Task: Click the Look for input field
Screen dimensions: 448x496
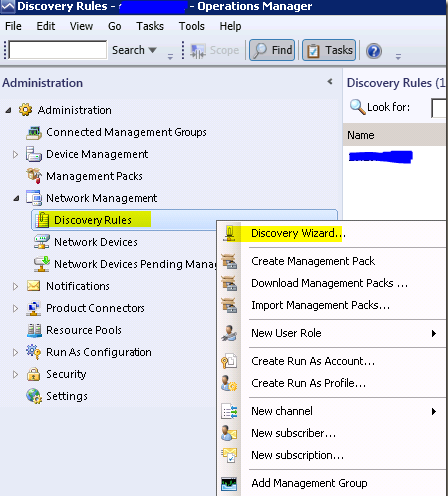Action: pyautogui.click(x=439, y=108)
